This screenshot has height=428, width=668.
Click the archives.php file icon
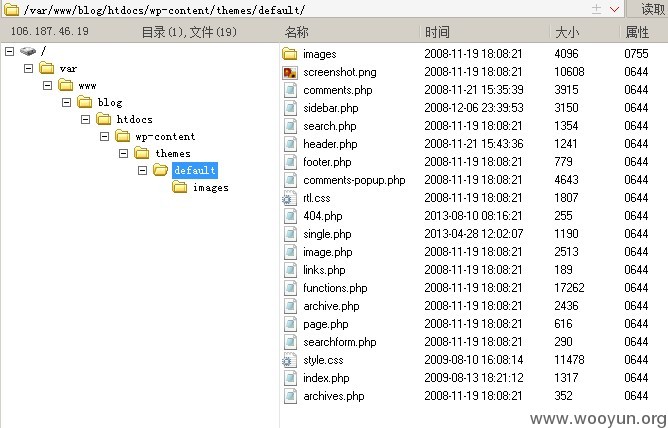290,396
